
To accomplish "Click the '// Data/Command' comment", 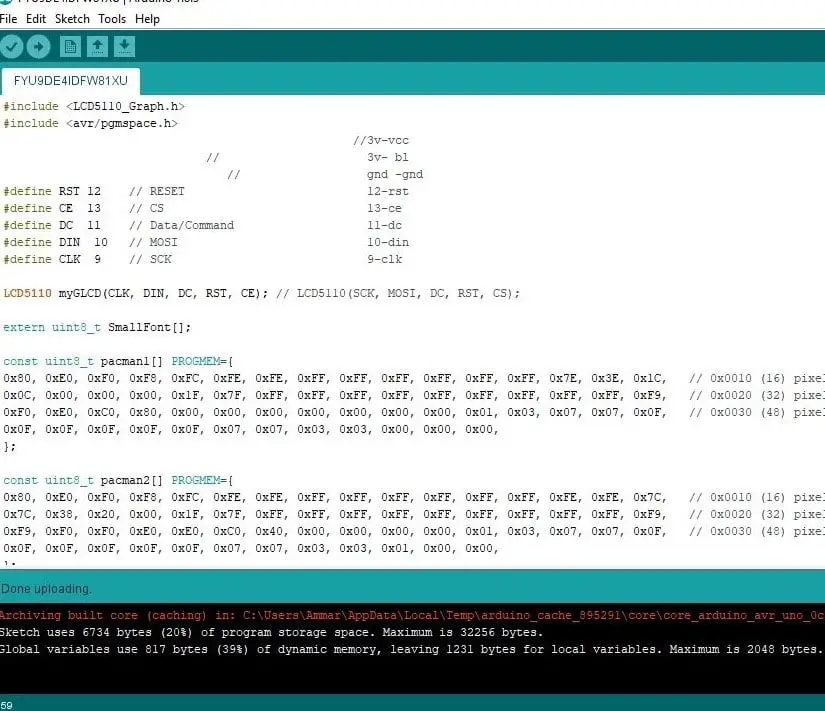I will [x=182, y=225].
